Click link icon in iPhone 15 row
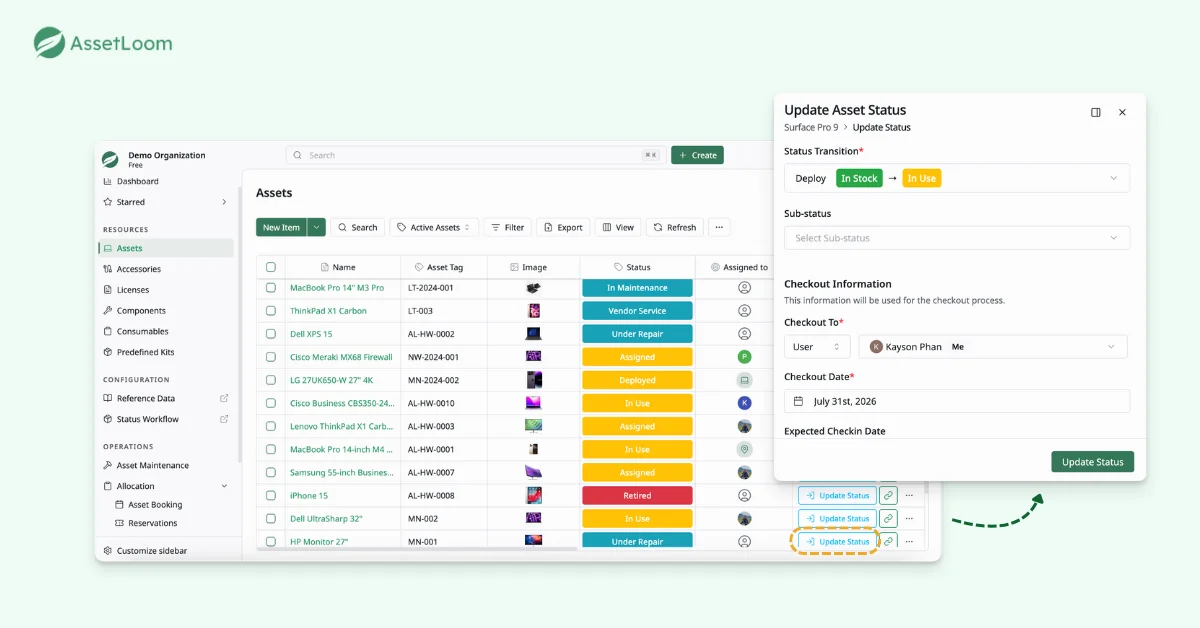 point(888,495)
